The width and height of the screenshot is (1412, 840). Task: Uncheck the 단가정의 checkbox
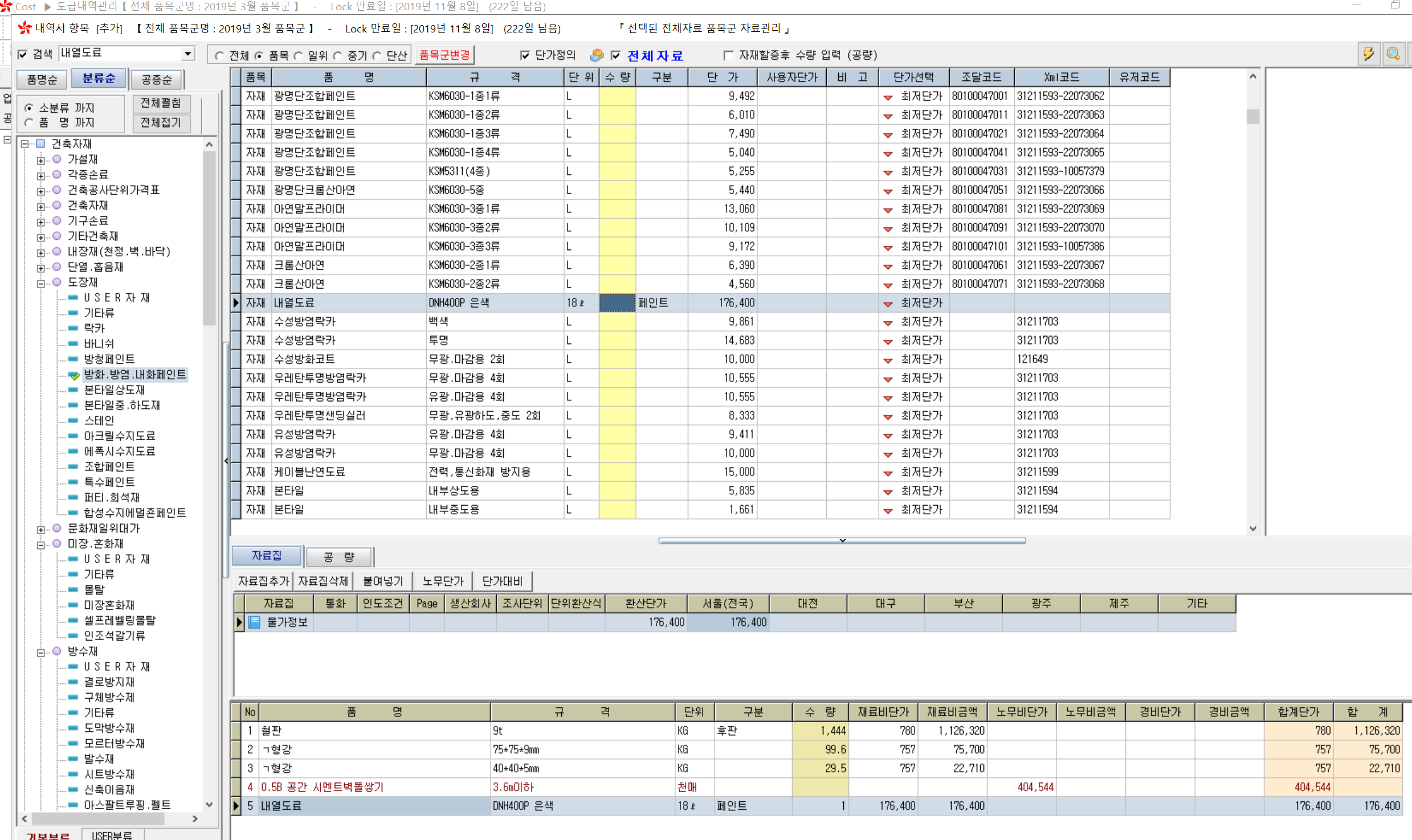[x=525, y=55]
